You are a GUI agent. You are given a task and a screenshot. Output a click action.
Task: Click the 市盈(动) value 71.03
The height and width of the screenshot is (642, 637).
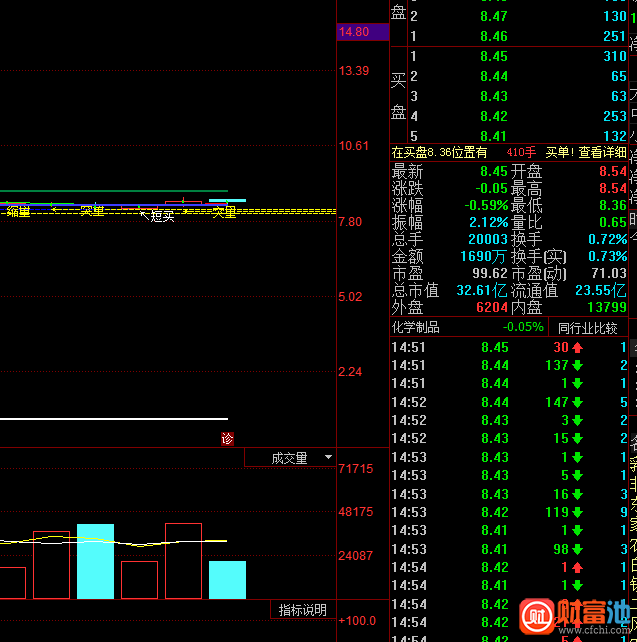pos(609,273)
